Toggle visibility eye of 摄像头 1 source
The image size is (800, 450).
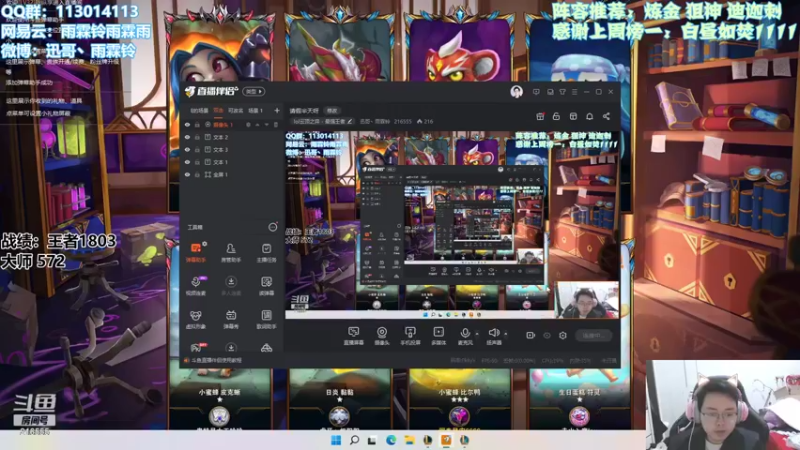tap(187, 124)
